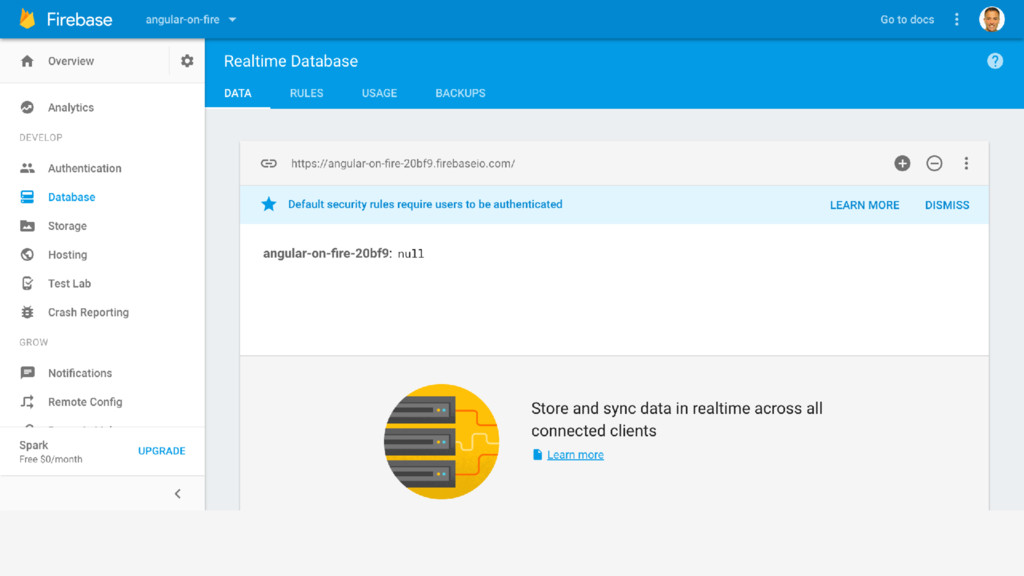Go to Overview in the sidebar

click(71, 61)
